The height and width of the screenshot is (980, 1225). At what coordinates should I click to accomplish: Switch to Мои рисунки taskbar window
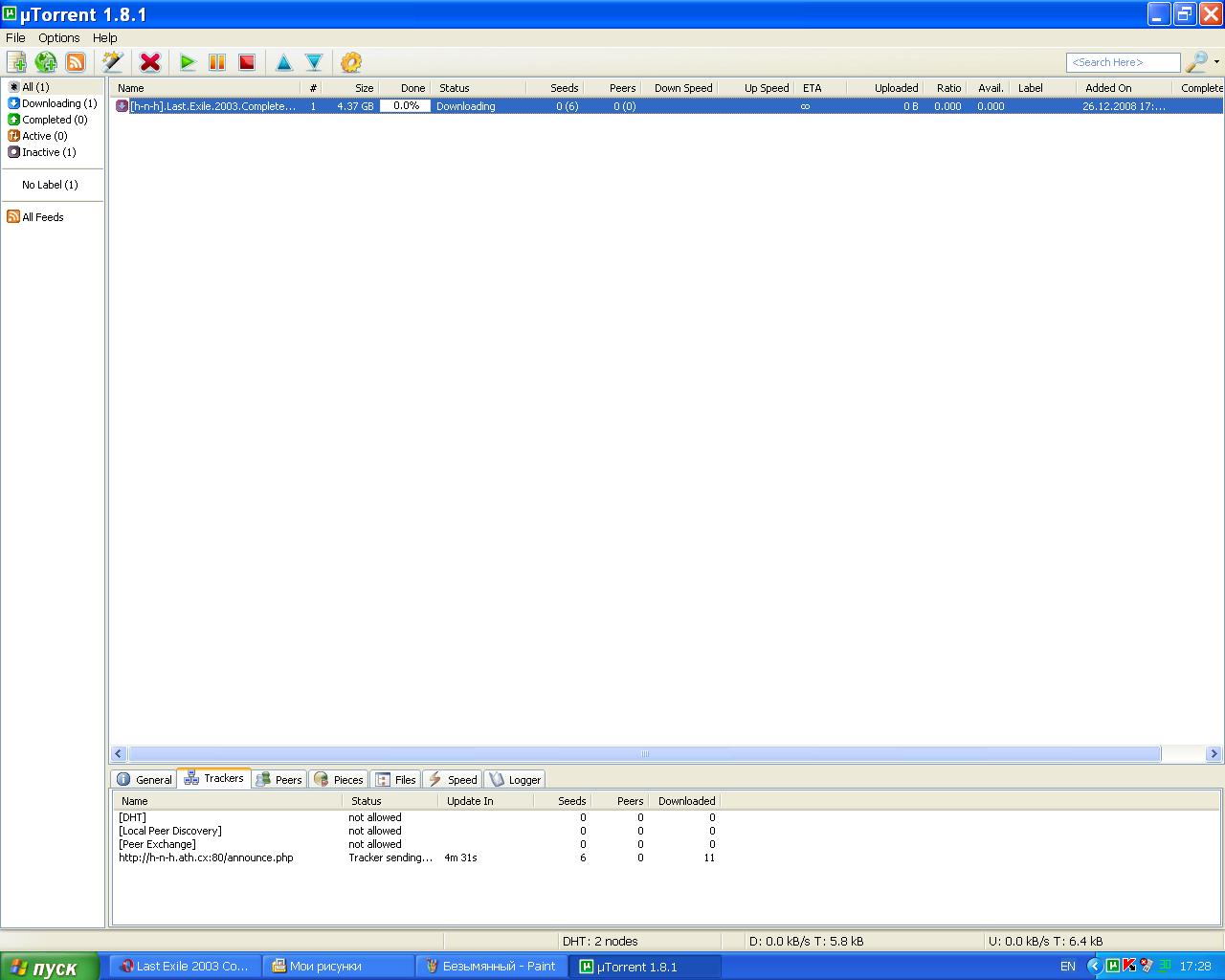click(x=340, y=967)
